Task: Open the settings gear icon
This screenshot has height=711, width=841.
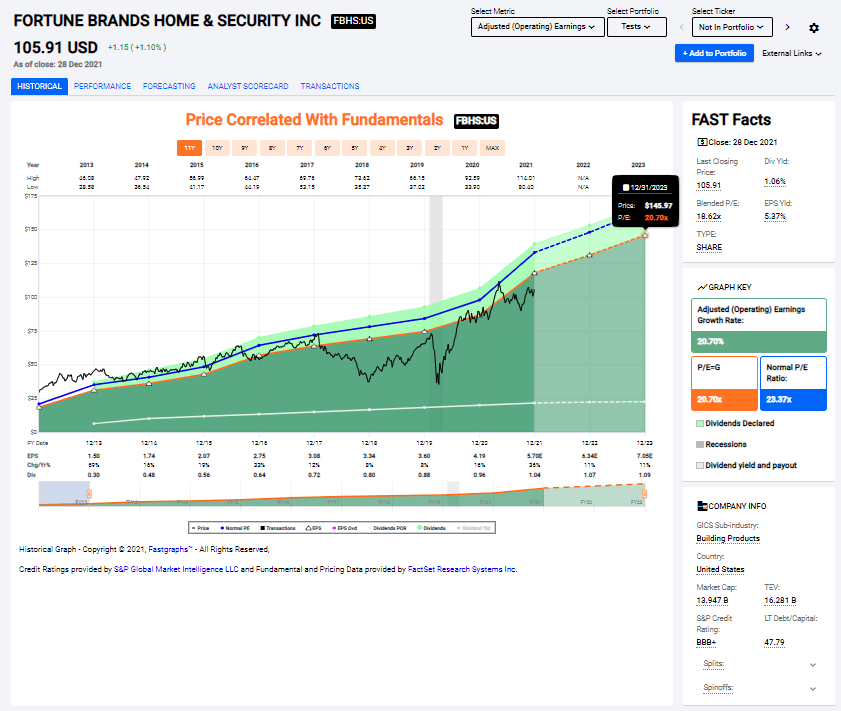Action: (814, 28)
